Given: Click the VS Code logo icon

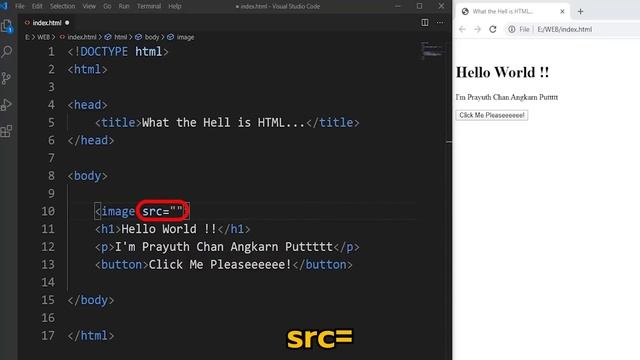Looking at the screenshot, I should [4, 6].
